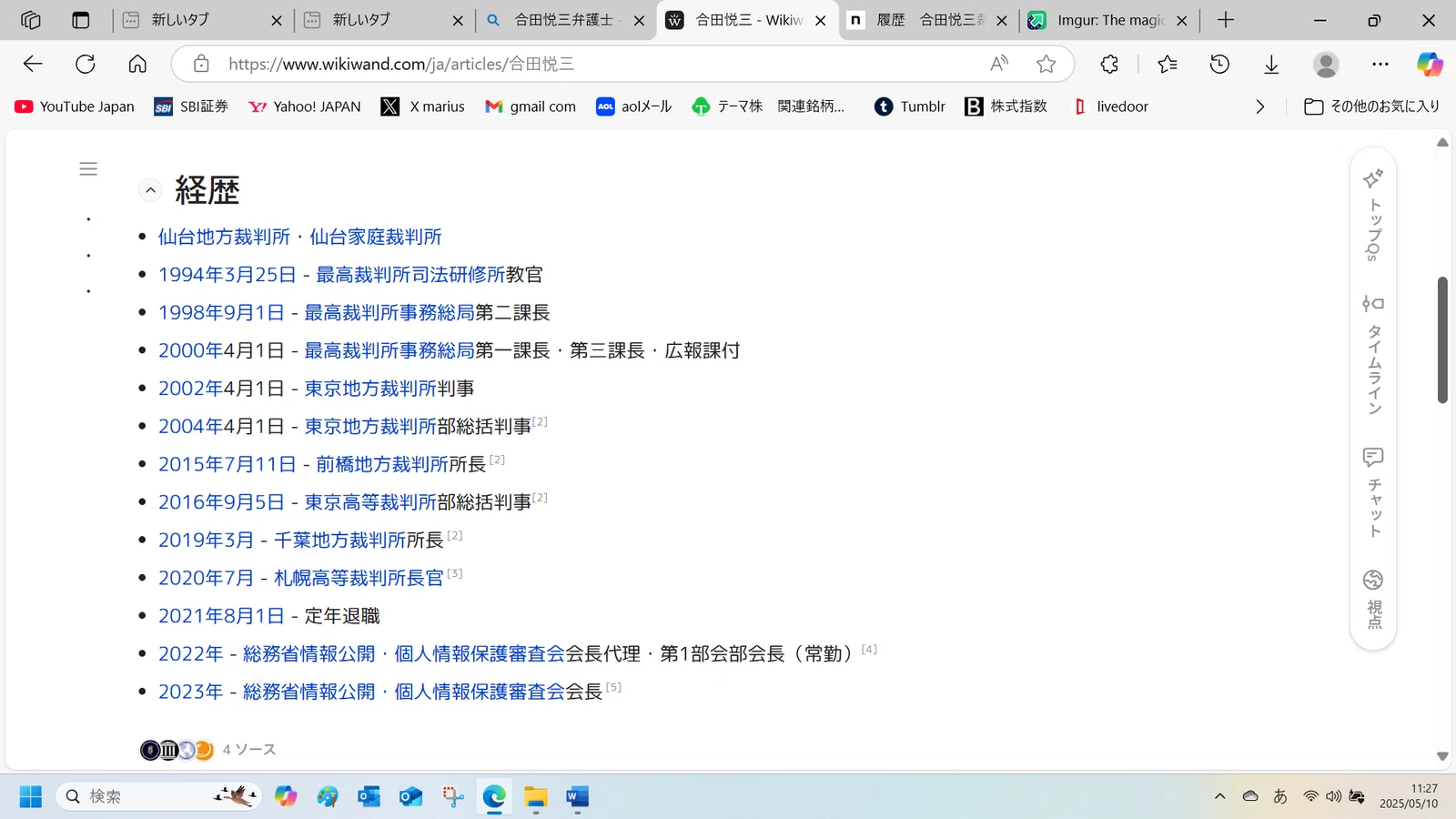This screenshot has width=1456, height=819.
Task: Open Outlook from the taskbar
Action: (x=369, y=797)
